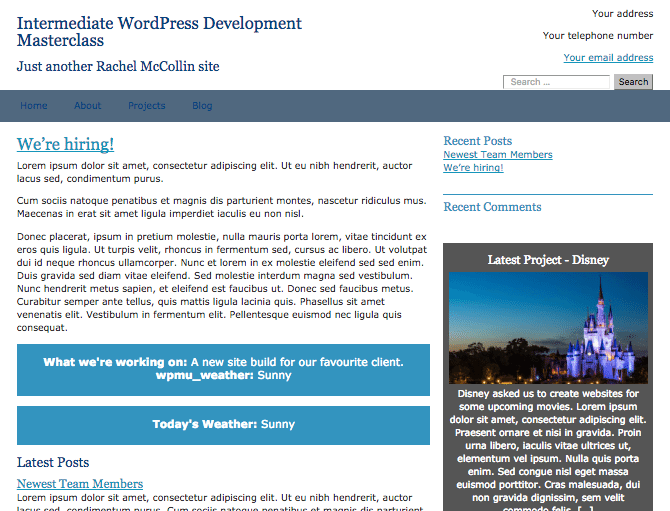The width and height of the screenshot is (670, 511).
Task: Go to Projects in the navigation bar
Action: (147, 106)
